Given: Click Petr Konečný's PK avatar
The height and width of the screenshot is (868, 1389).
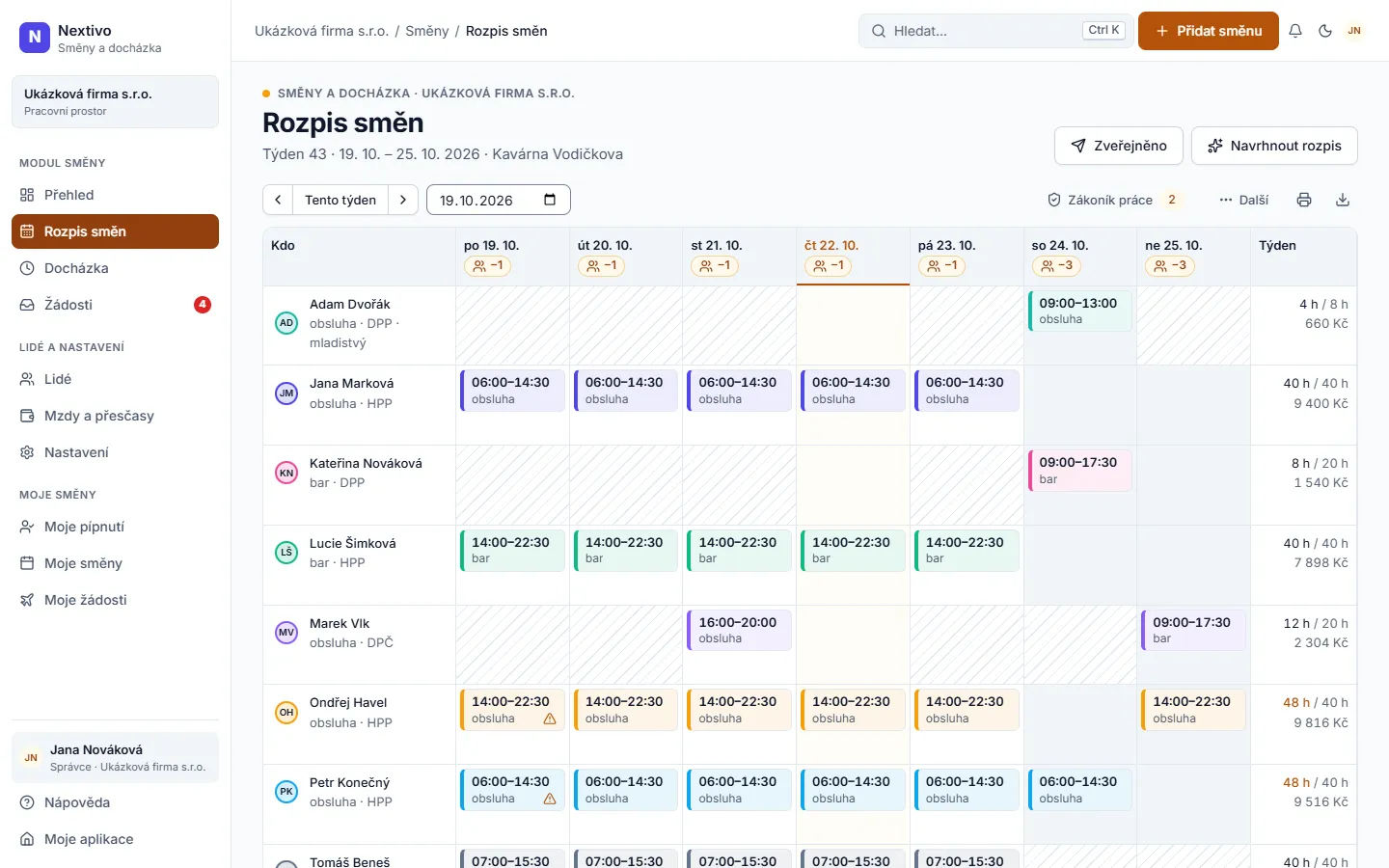Looking at the screenshot, I should [x=286, y=792].
